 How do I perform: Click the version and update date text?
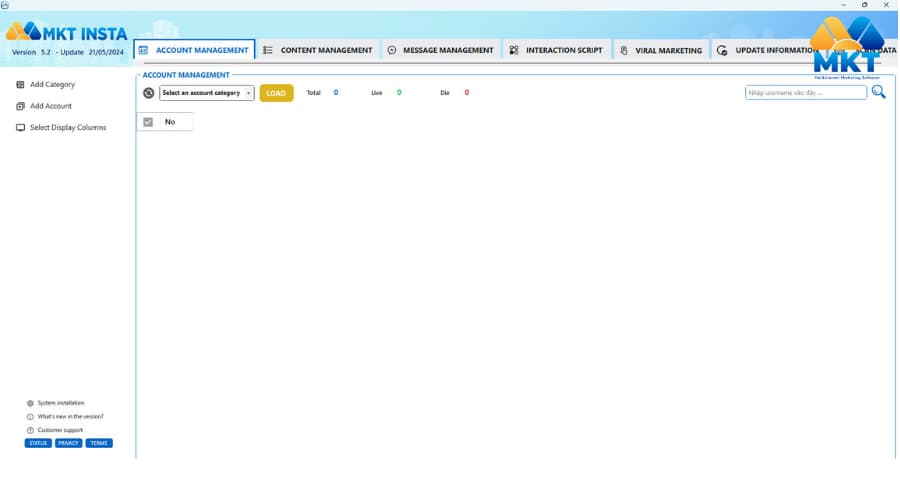68,52
